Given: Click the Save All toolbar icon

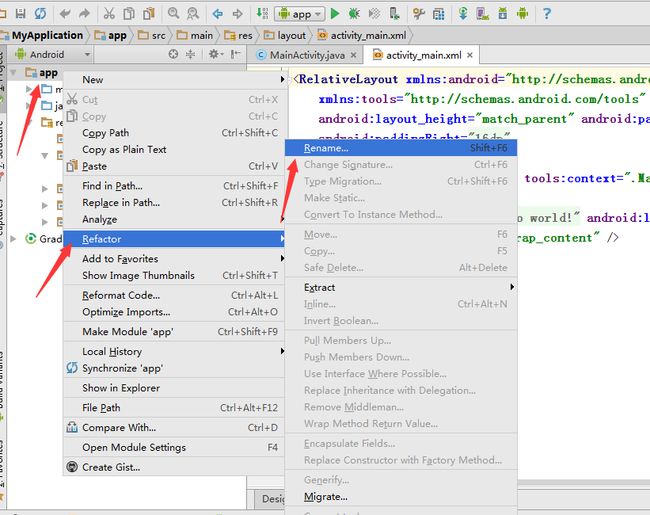Looking at the screenshot, I should (x=20, y=13).
